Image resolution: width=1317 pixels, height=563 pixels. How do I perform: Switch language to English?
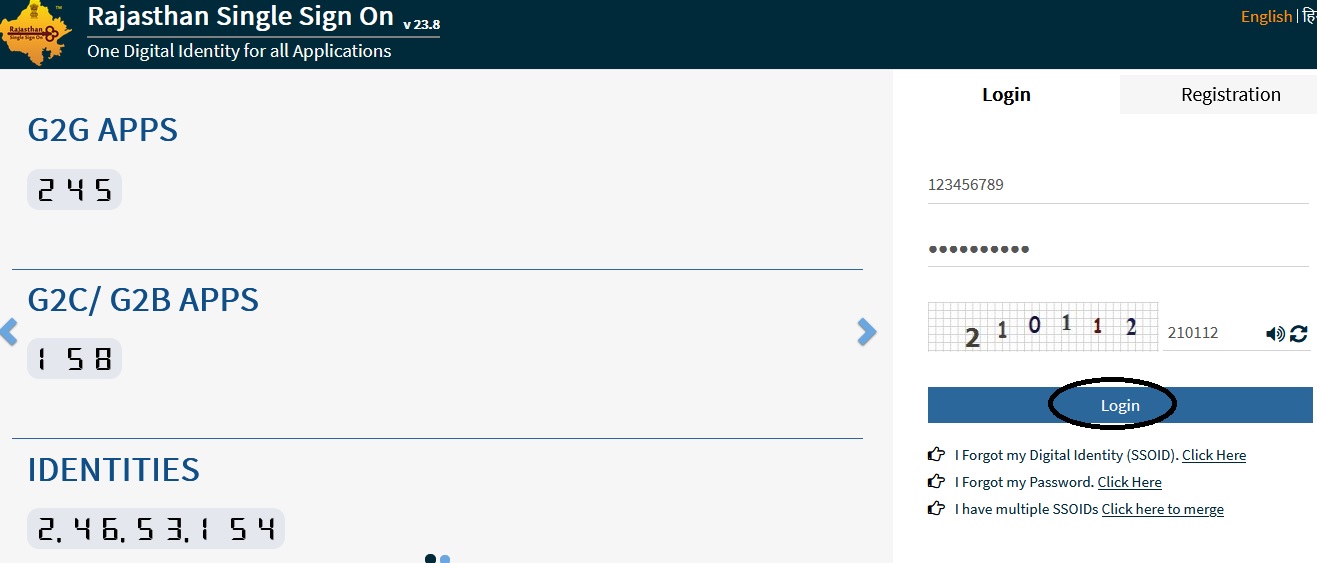(1266, 16)
